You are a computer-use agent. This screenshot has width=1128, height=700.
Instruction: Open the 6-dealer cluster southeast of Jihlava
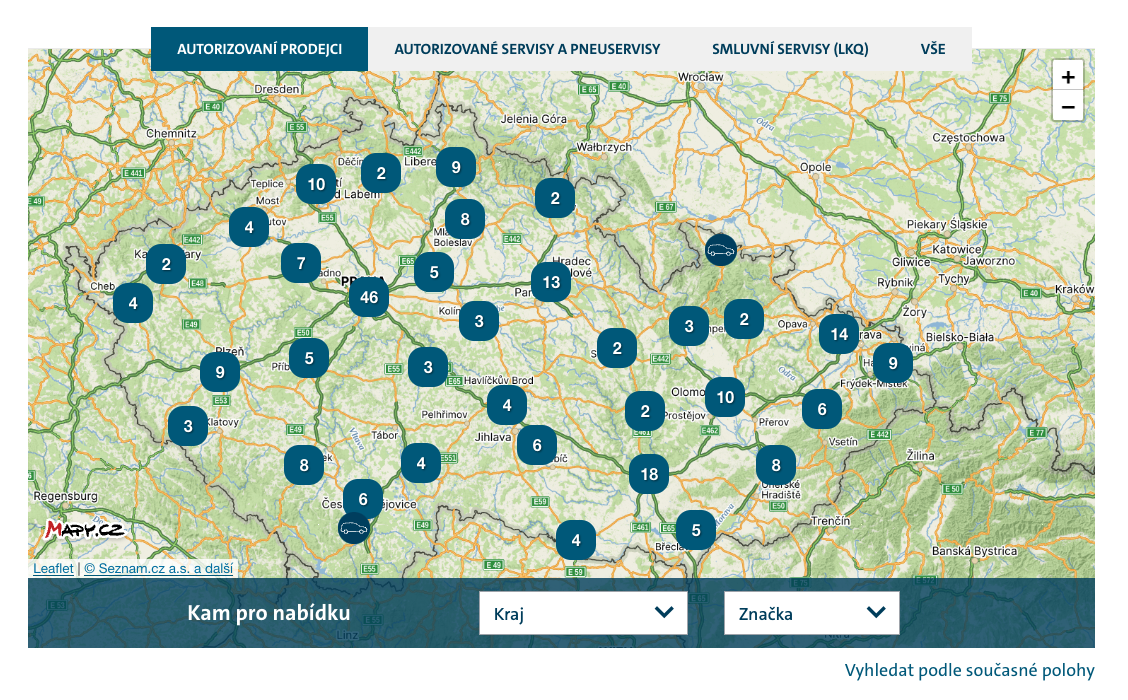pos(537,445)
